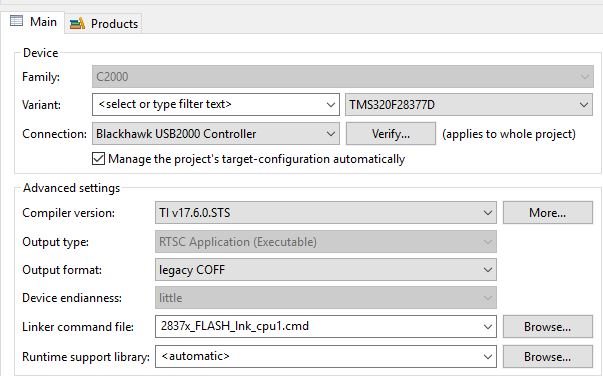This screenshot has width=603, height=376.
Task: Select the Main tab
Action: [33, 22]
